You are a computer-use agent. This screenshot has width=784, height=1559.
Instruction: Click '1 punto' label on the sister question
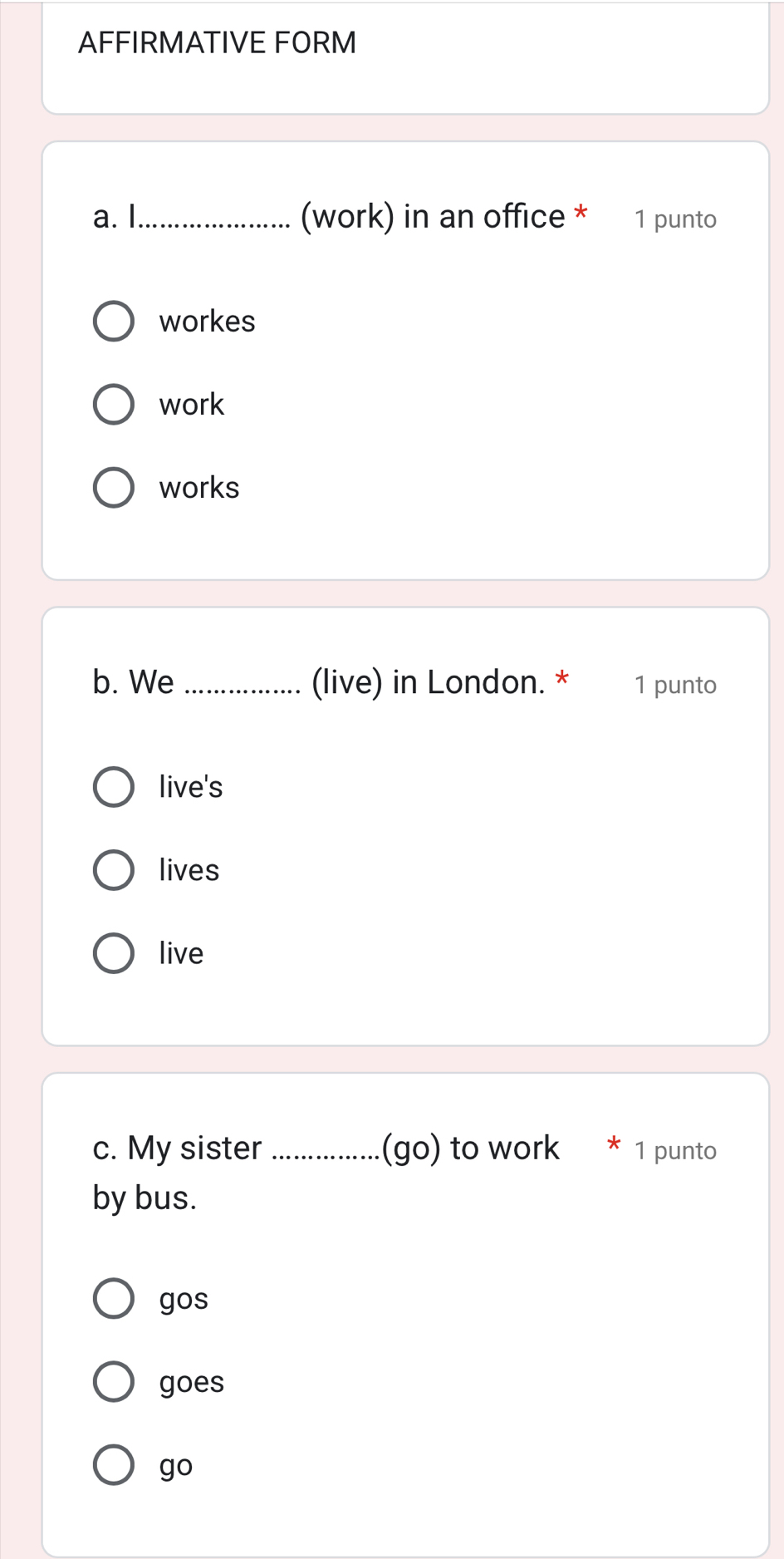click(x=674, y=1151)
